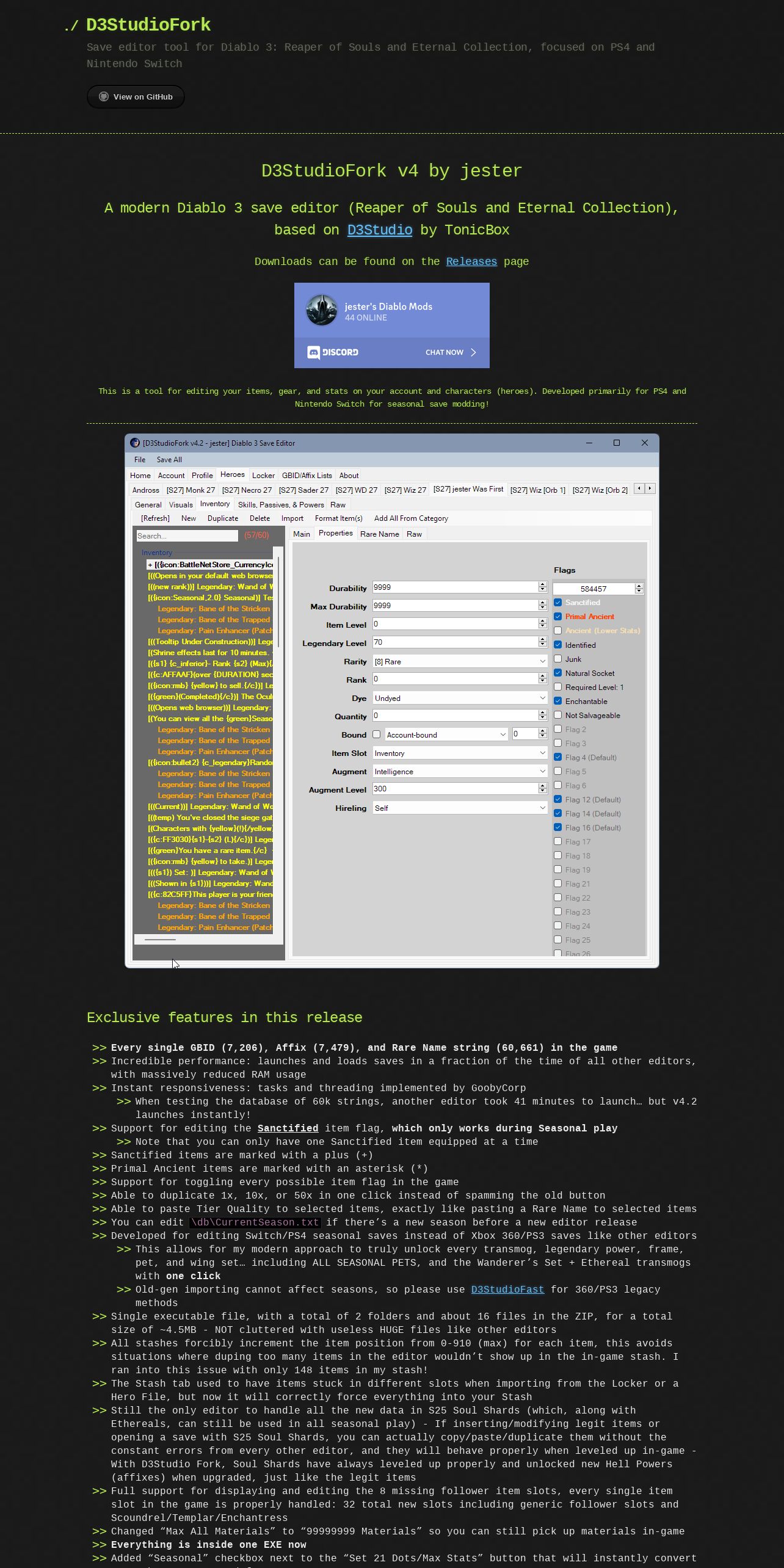Click the inventory list vertical scrollbar
The image size is (784, 1568).
coord(278,601)
